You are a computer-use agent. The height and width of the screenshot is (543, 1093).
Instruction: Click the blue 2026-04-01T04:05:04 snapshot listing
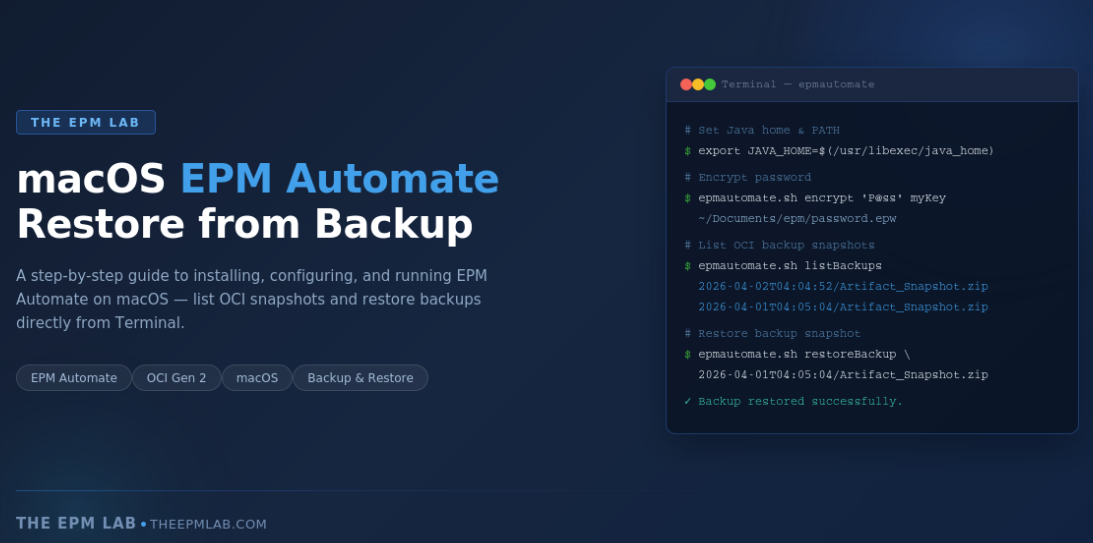click(x=842, y=307)
